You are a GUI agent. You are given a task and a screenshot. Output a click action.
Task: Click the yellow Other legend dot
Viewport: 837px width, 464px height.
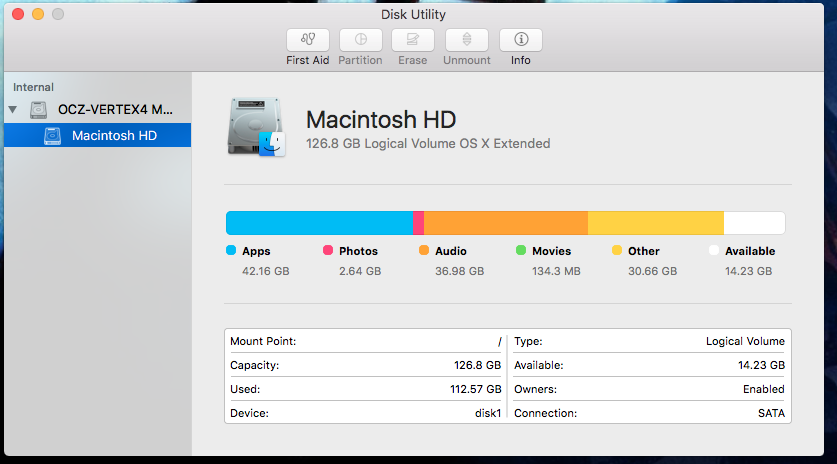(617, 250)
